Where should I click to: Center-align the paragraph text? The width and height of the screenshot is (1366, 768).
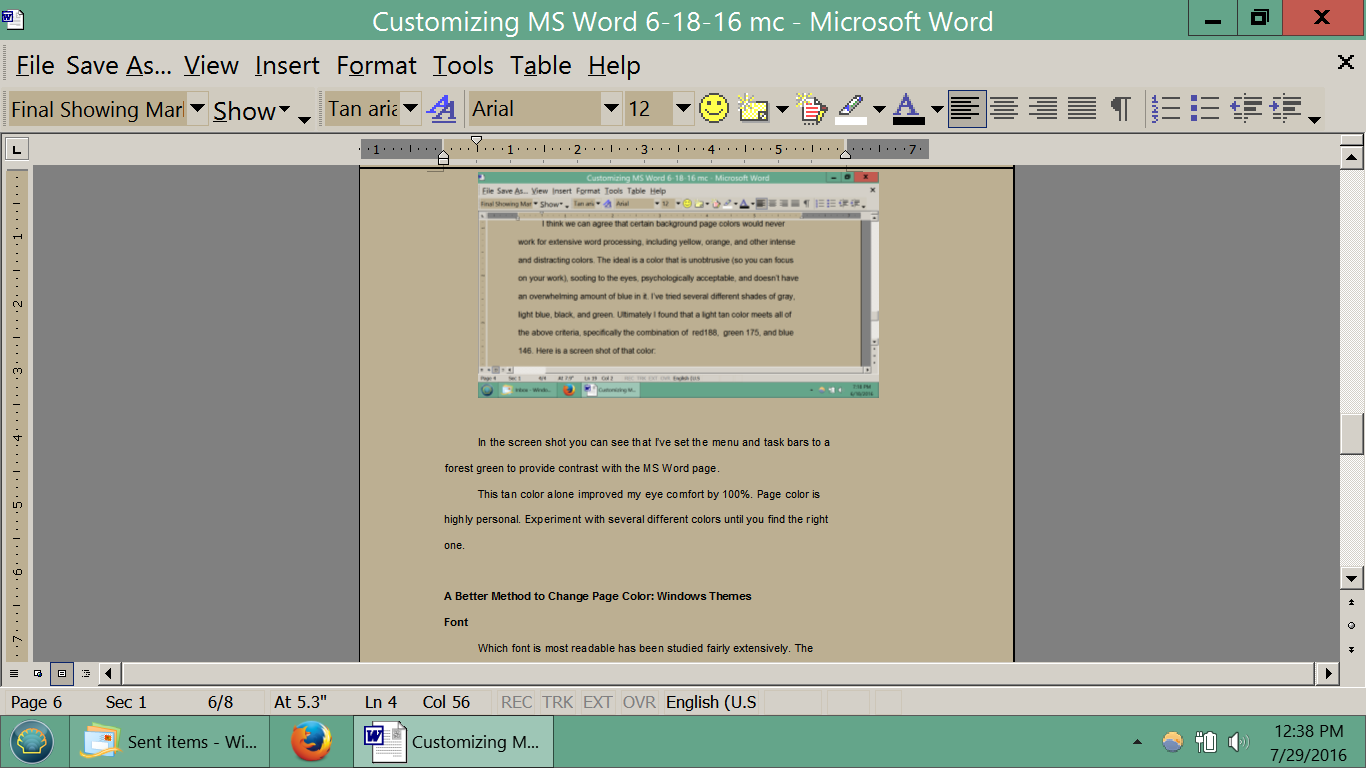click(x=1004, y=108)
